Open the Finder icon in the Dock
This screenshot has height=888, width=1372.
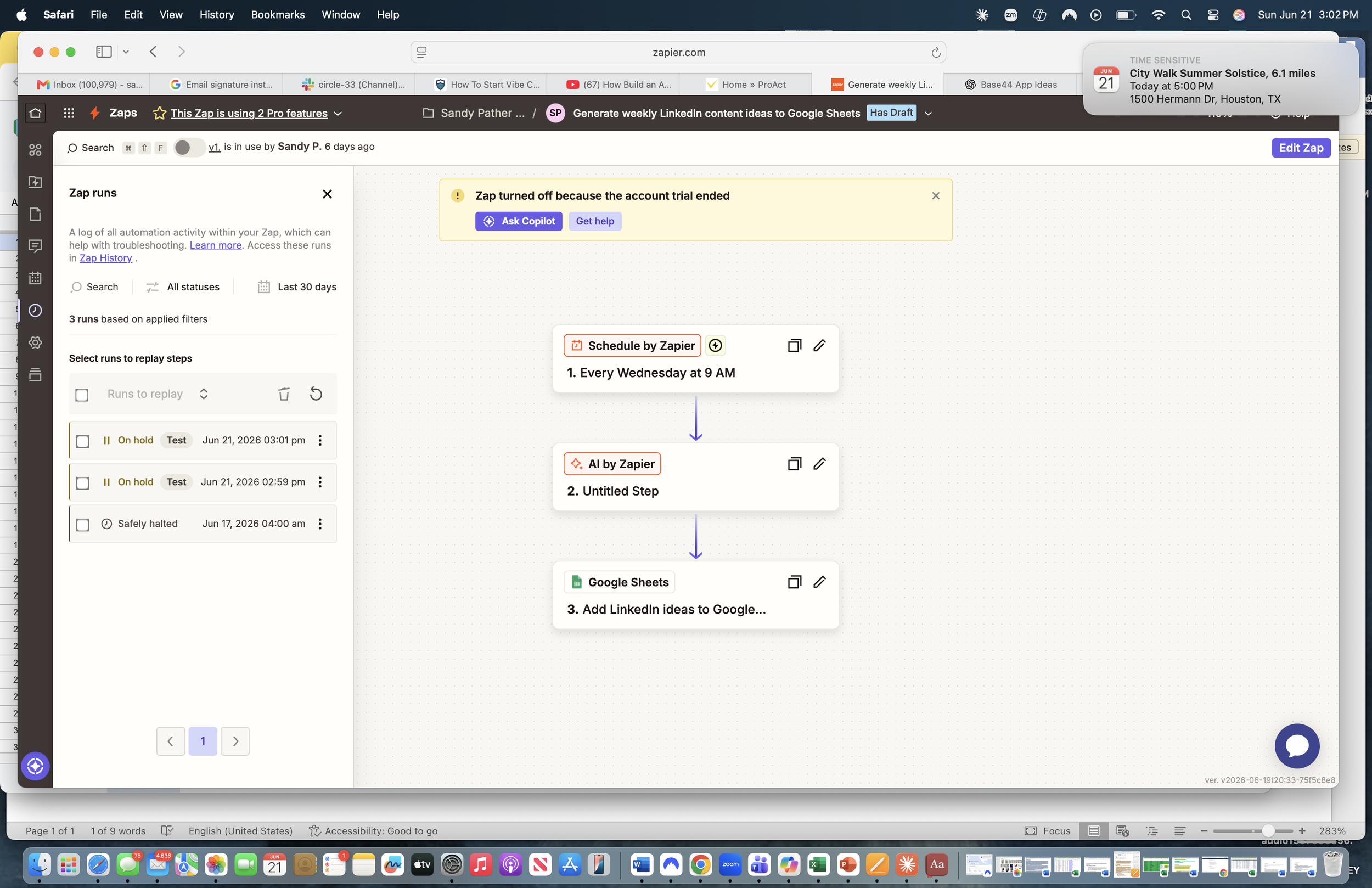(x=39, y=864)
